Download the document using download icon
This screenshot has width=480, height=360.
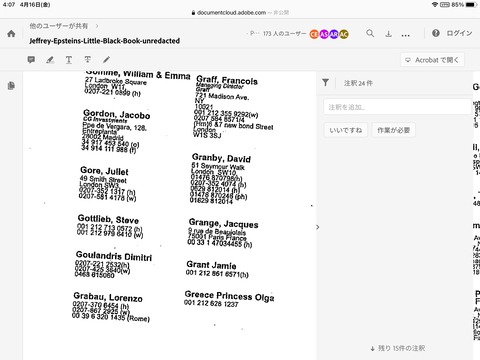[388, 34]
